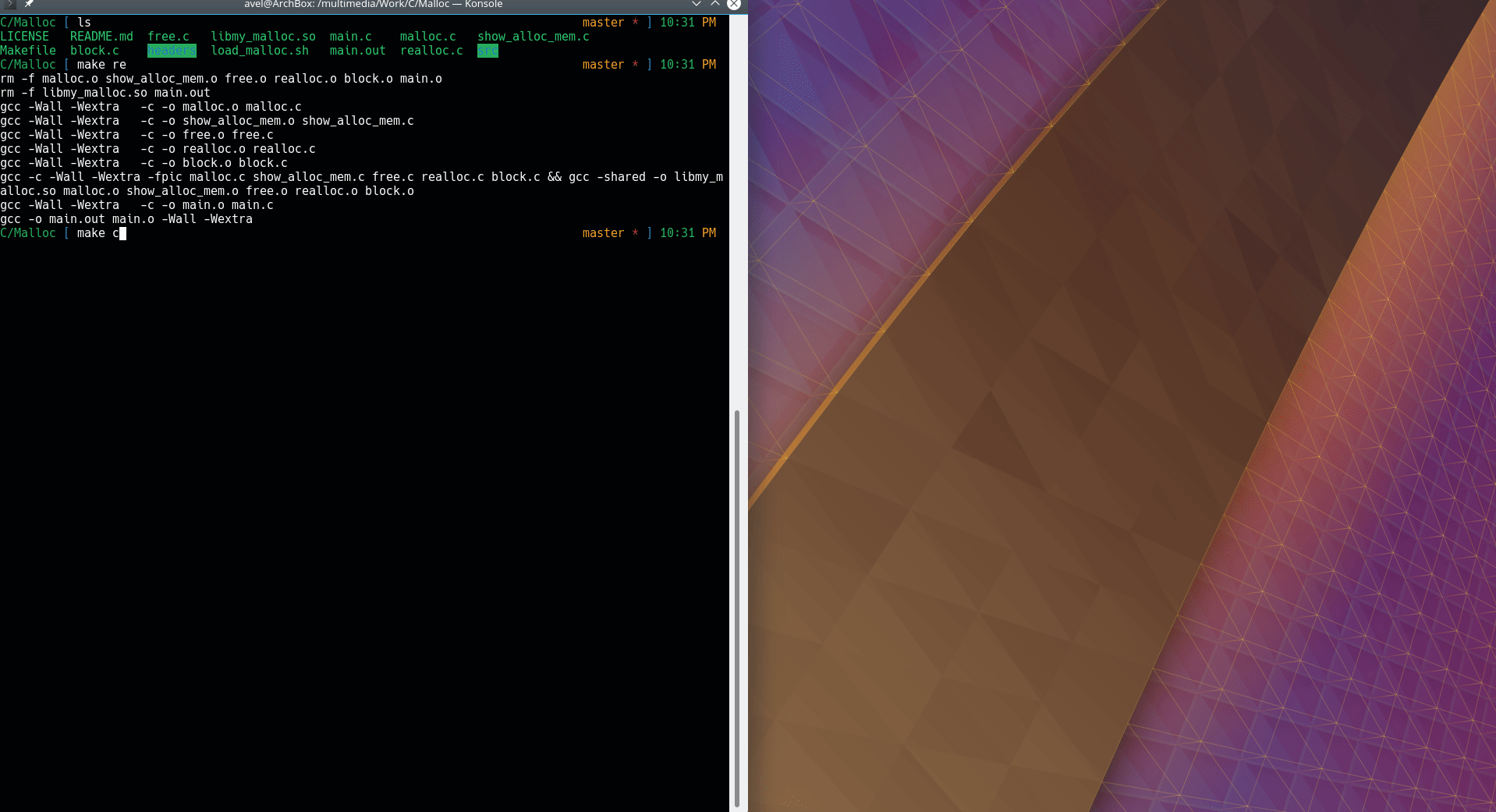Maximize the Konsole window with the up-arrow icon
The height and width of the screenshot is (812, 1496).
tap(715, 4)
